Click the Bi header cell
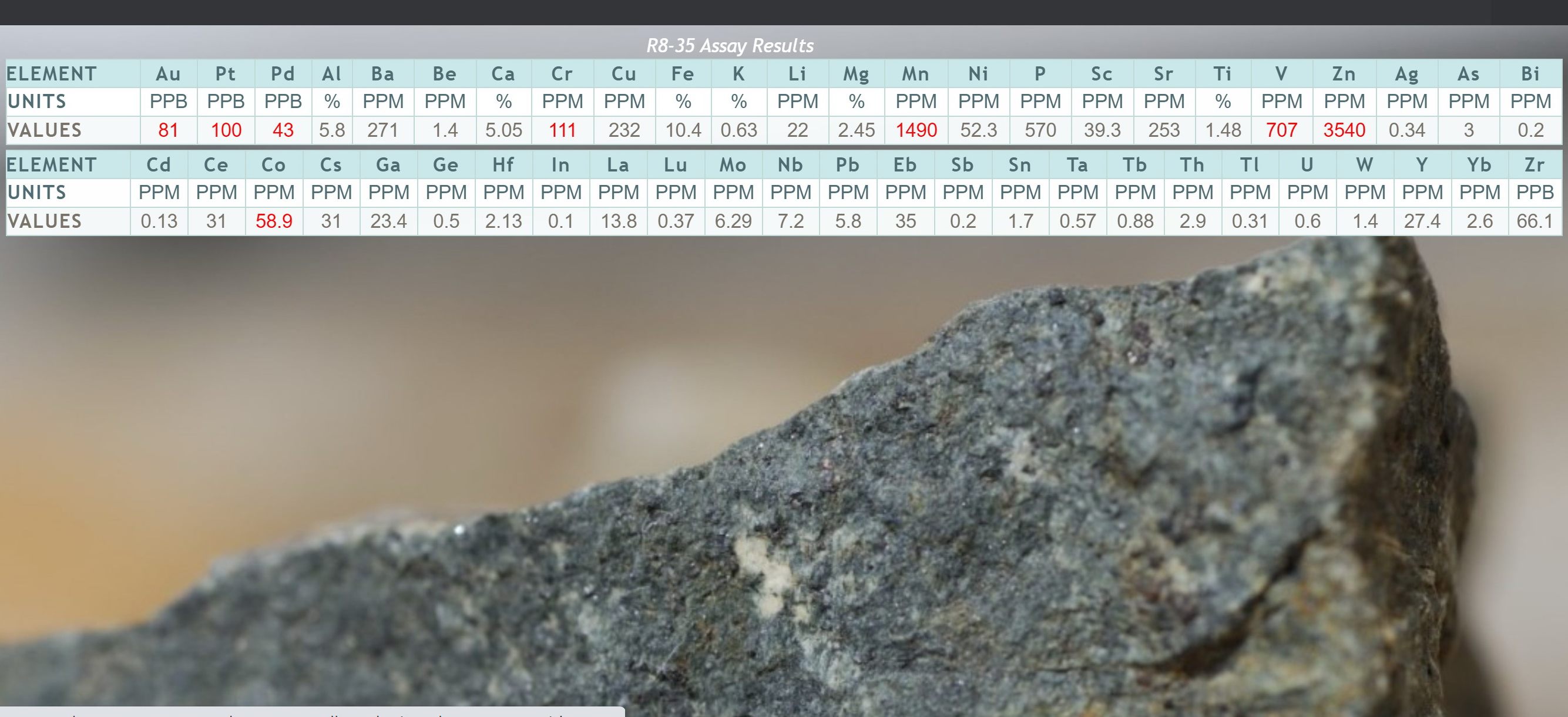Screen dimensions: 1568x717 pyautogui.click(x=1530, y=73)
